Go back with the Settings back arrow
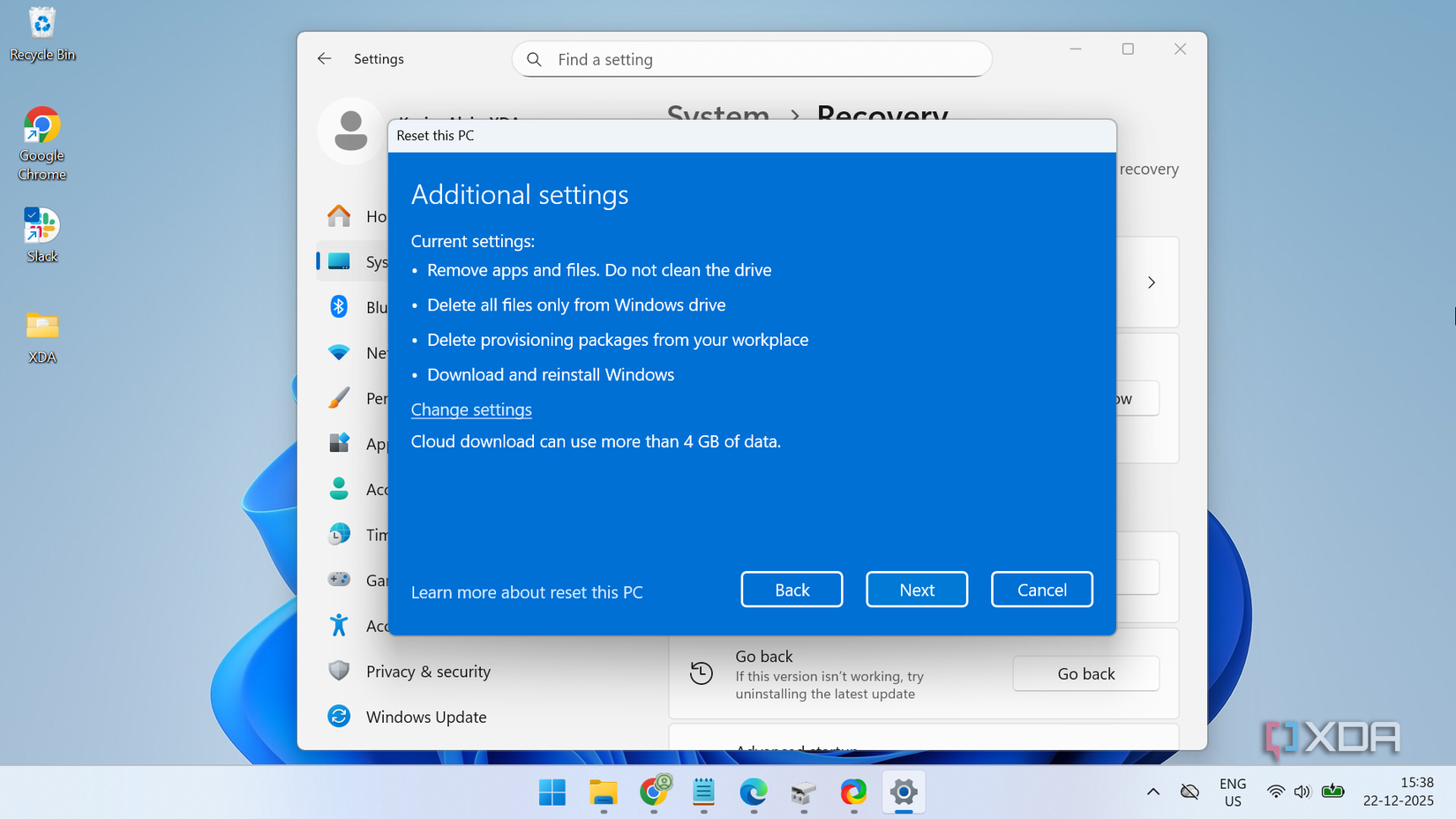1456x819 pixels. point(324,58)
